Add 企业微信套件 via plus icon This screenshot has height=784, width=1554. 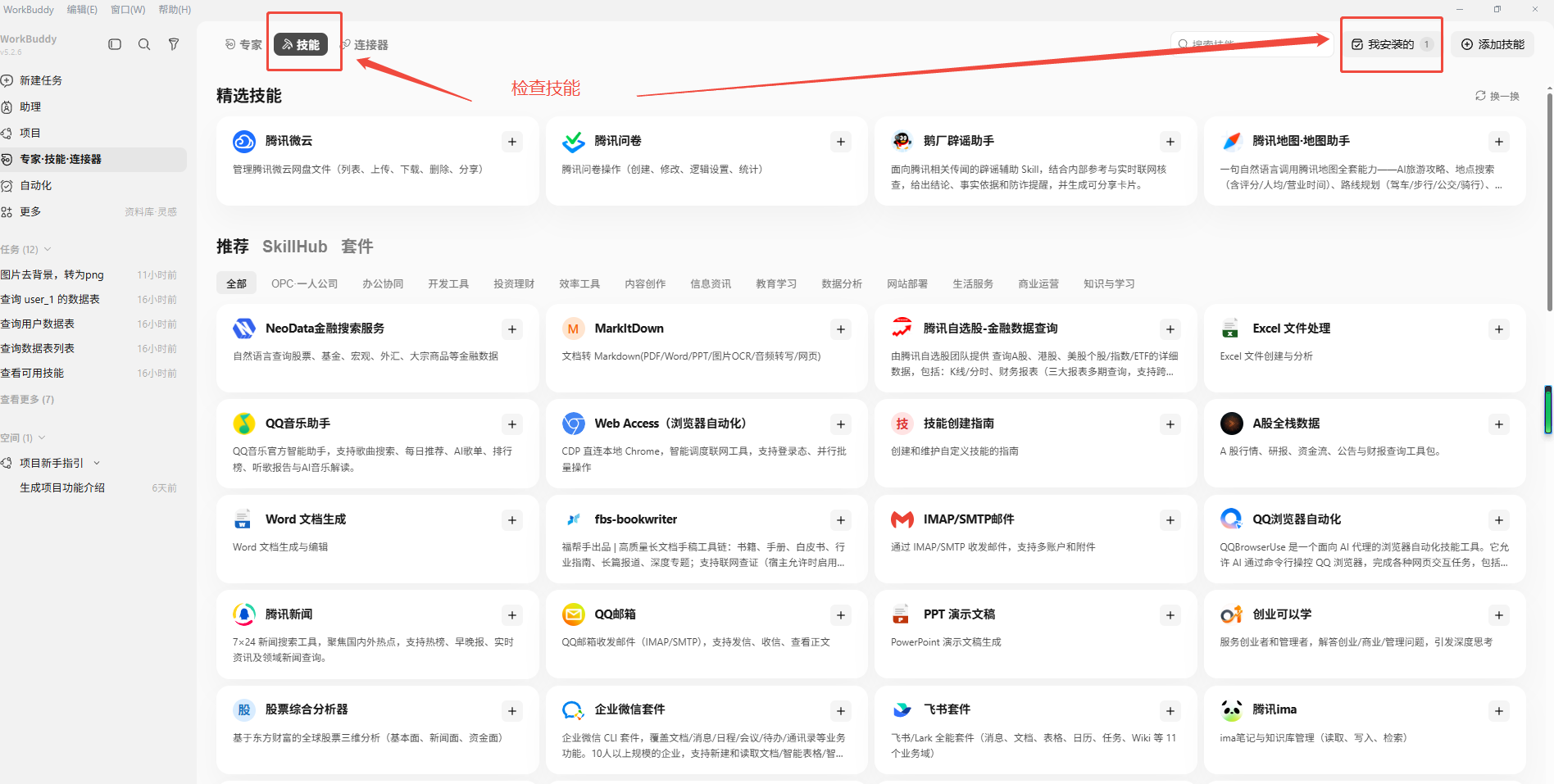tap(841, 711)
